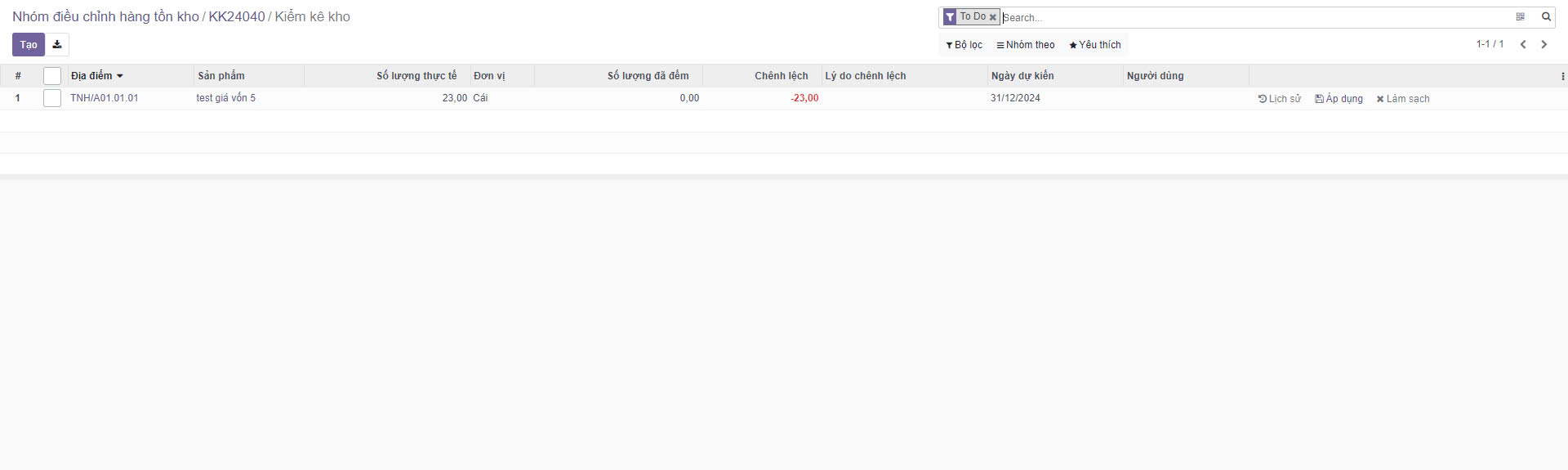Remove the To Do filter tag
1568x470 pixels.
pos(992,17)
